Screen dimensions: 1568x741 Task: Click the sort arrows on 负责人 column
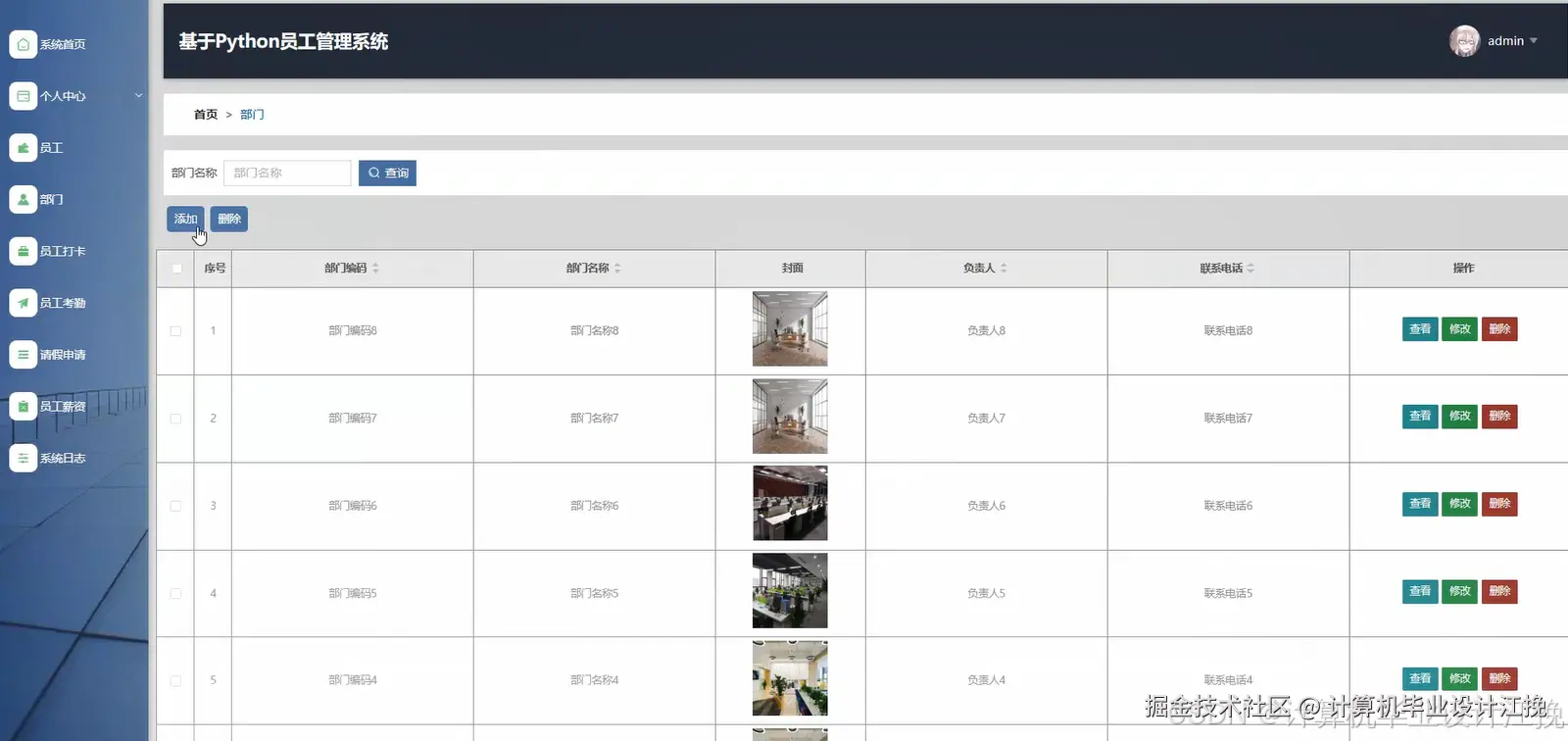(x=1004, y=268)
